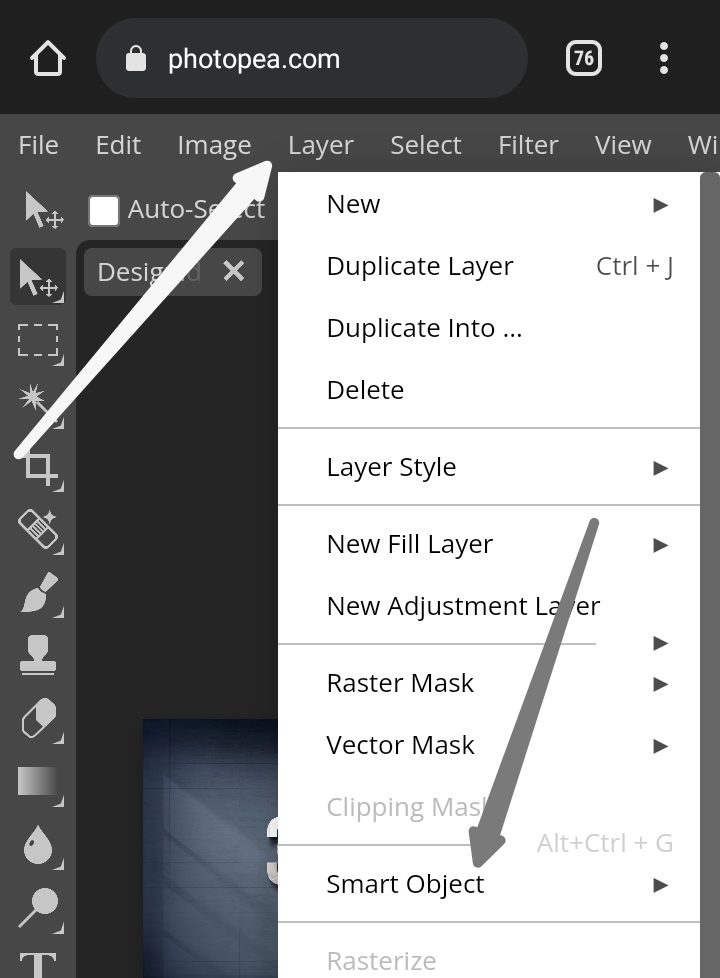Select the Clone Stamp tool
Image resolution: width=720 pixels, height=978 pixels.
point(37,655)
